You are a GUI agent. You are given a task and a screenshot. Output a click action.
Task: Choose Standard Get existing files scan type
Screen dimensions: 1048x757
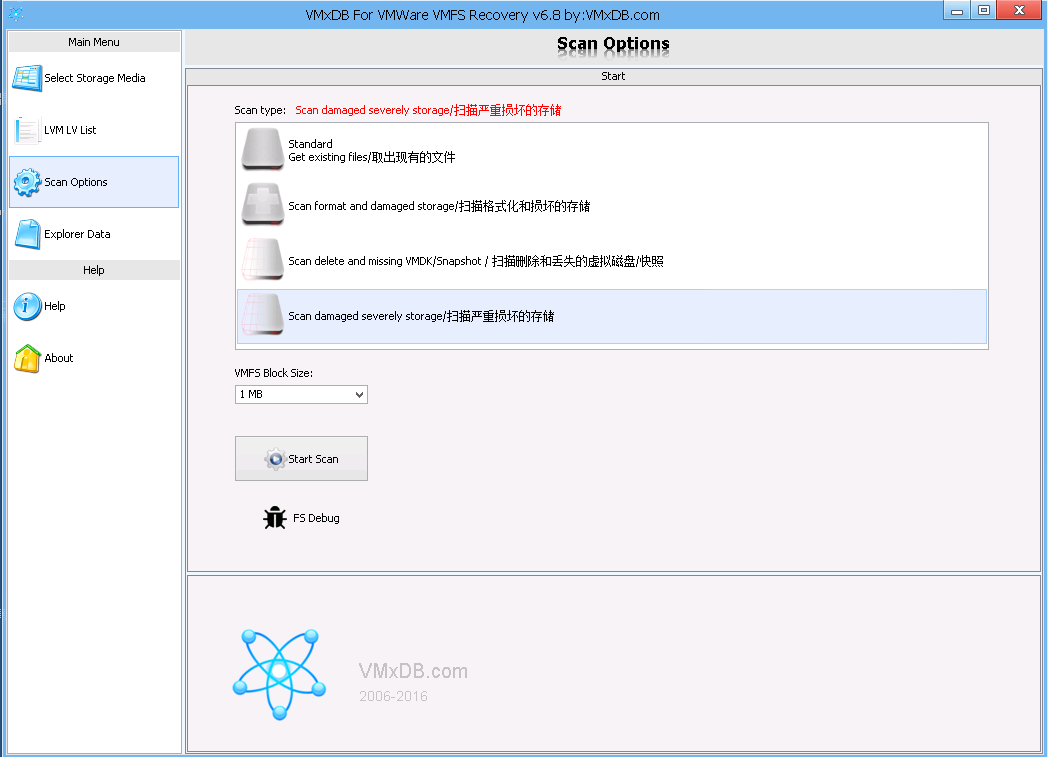(612, 150)
